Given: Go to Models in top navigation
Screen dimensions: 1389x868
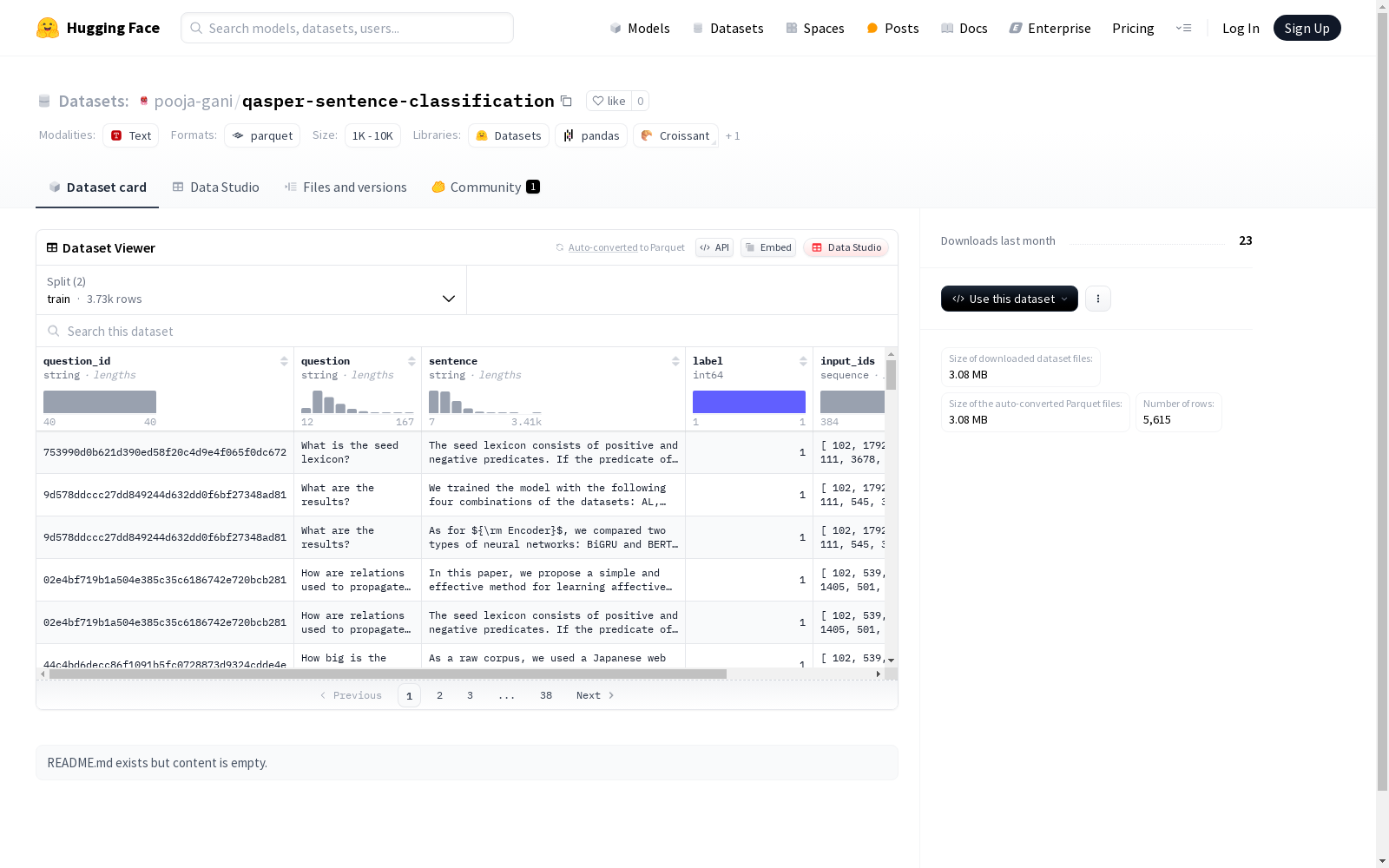Looking at the screenshot, I should tap(640, 28).
